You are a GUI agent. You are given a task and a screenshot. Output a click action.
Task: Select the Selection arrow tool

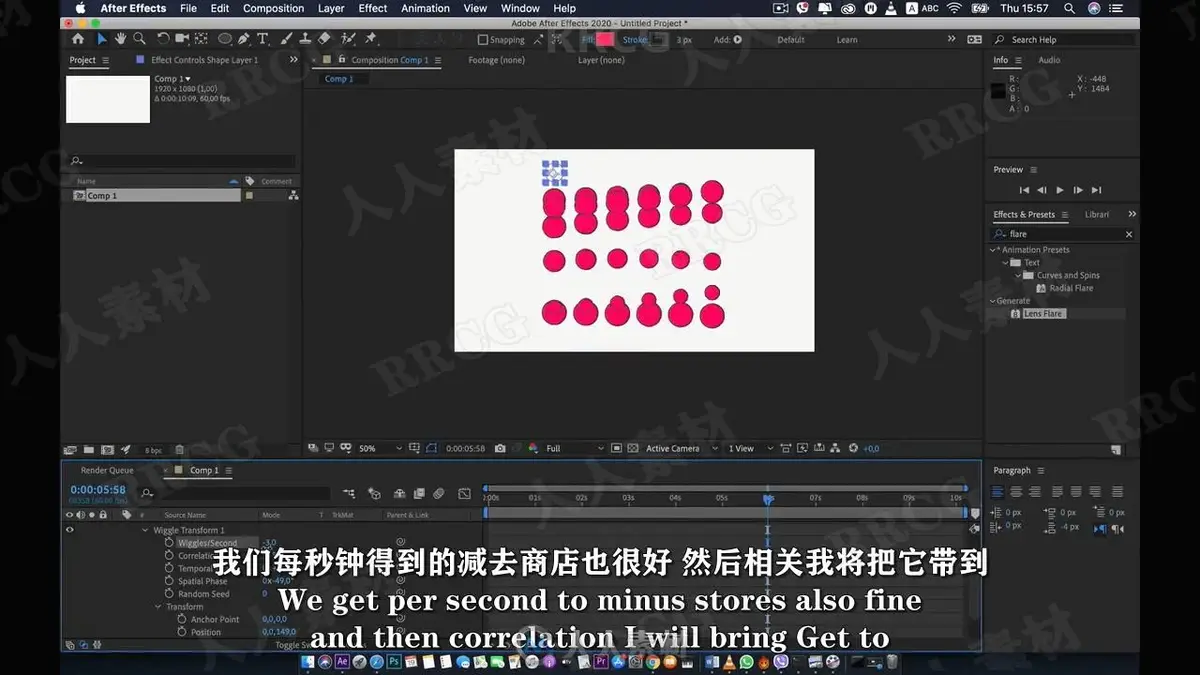click(x=101, y=39)
